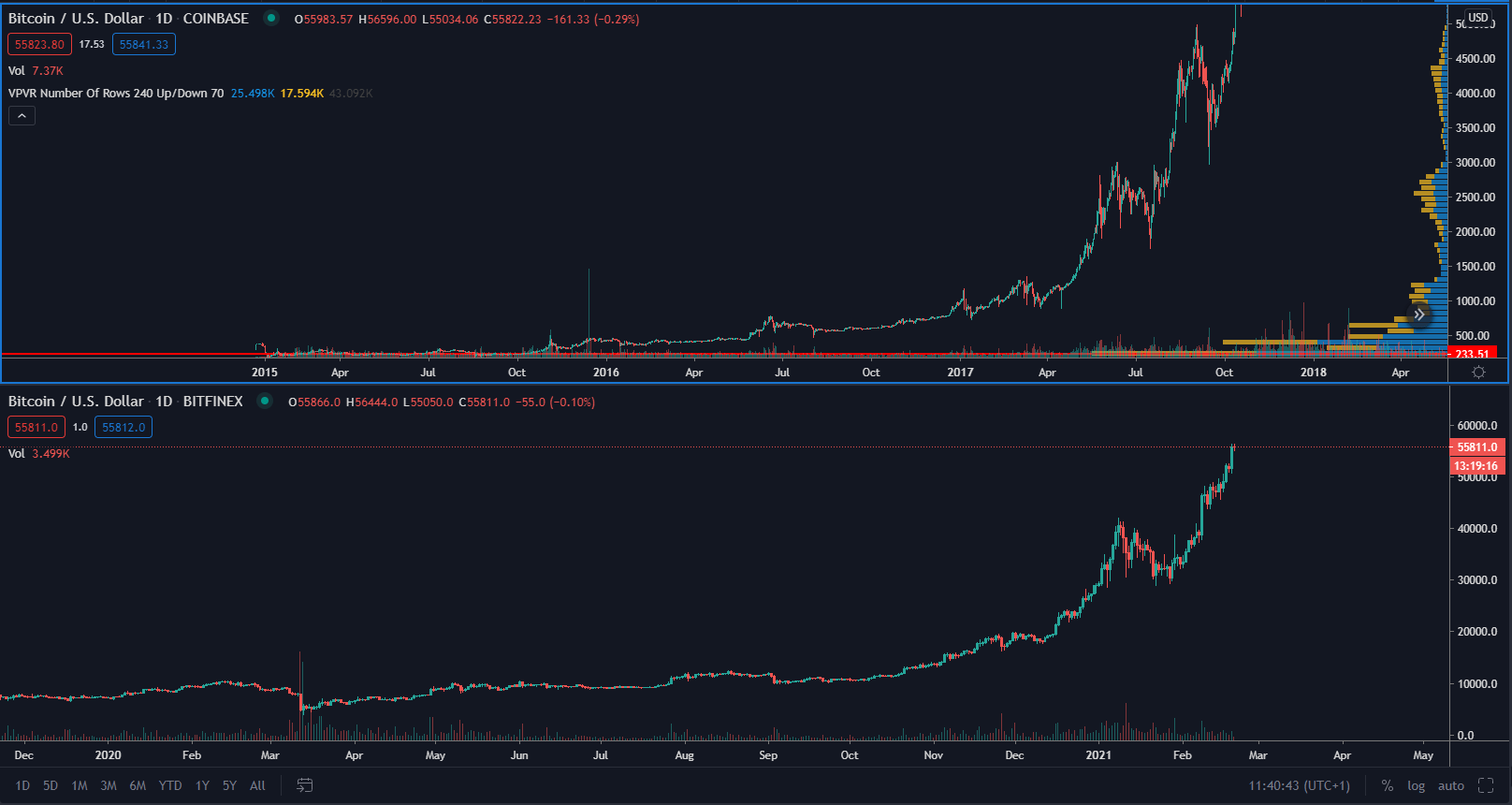Click Bitfinex buy price 55812.0 box
1512x805 pixels.
pos(124,427)
